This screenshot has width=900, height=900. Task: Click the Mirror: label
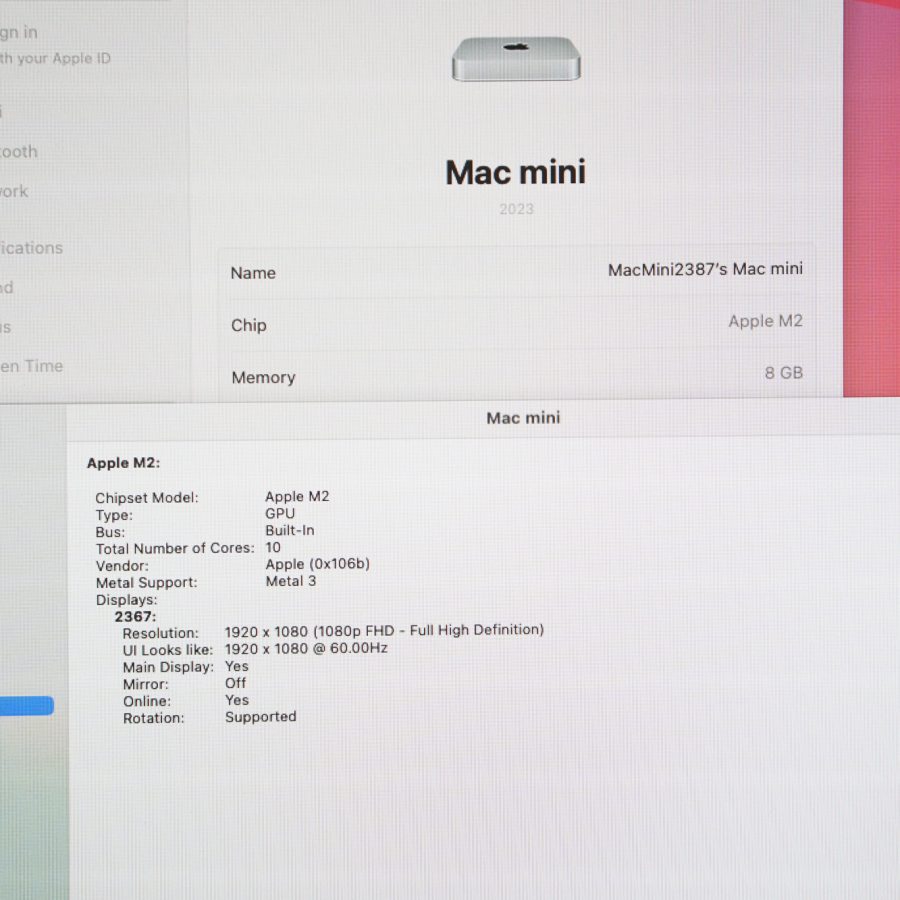click(146, 684)
